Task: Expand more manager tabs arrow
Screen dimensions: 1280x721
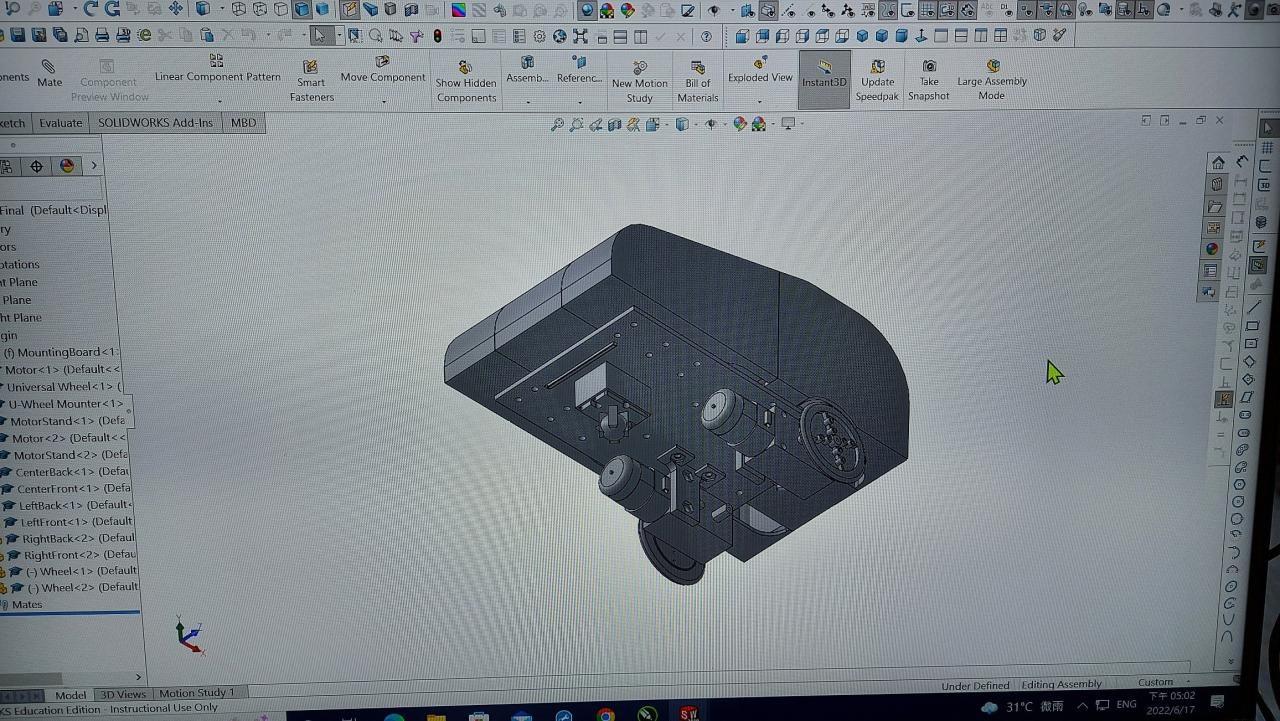Action: 94,166
